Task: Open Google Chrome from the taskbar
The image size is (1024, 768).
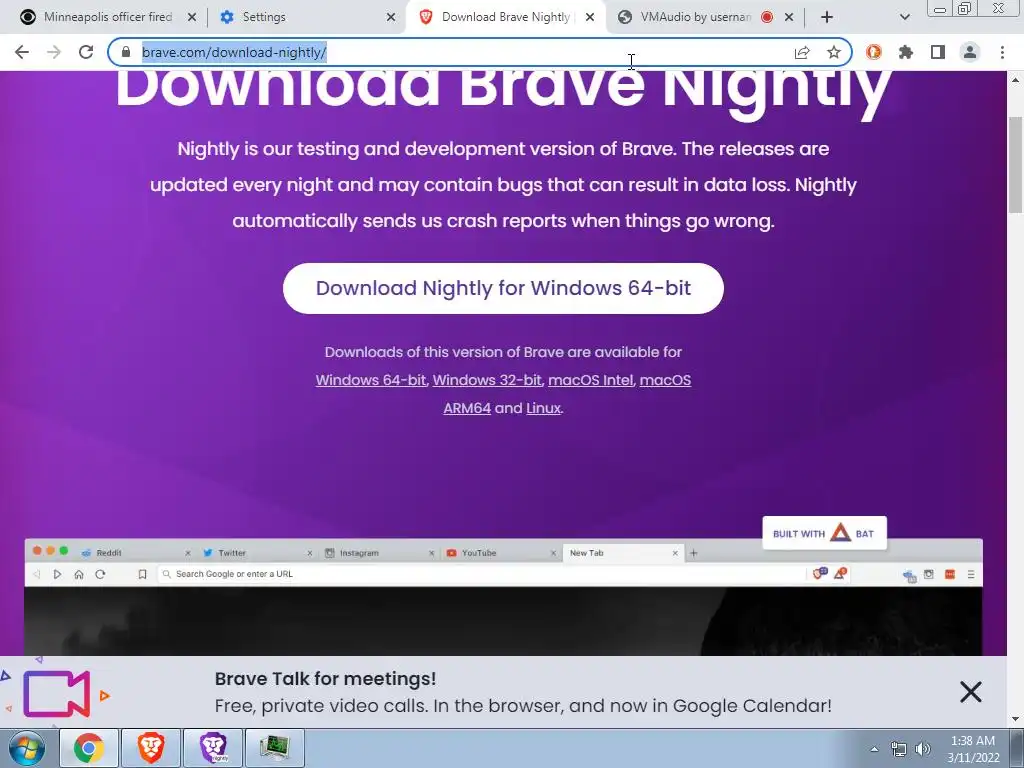Action: click(88, 748)
